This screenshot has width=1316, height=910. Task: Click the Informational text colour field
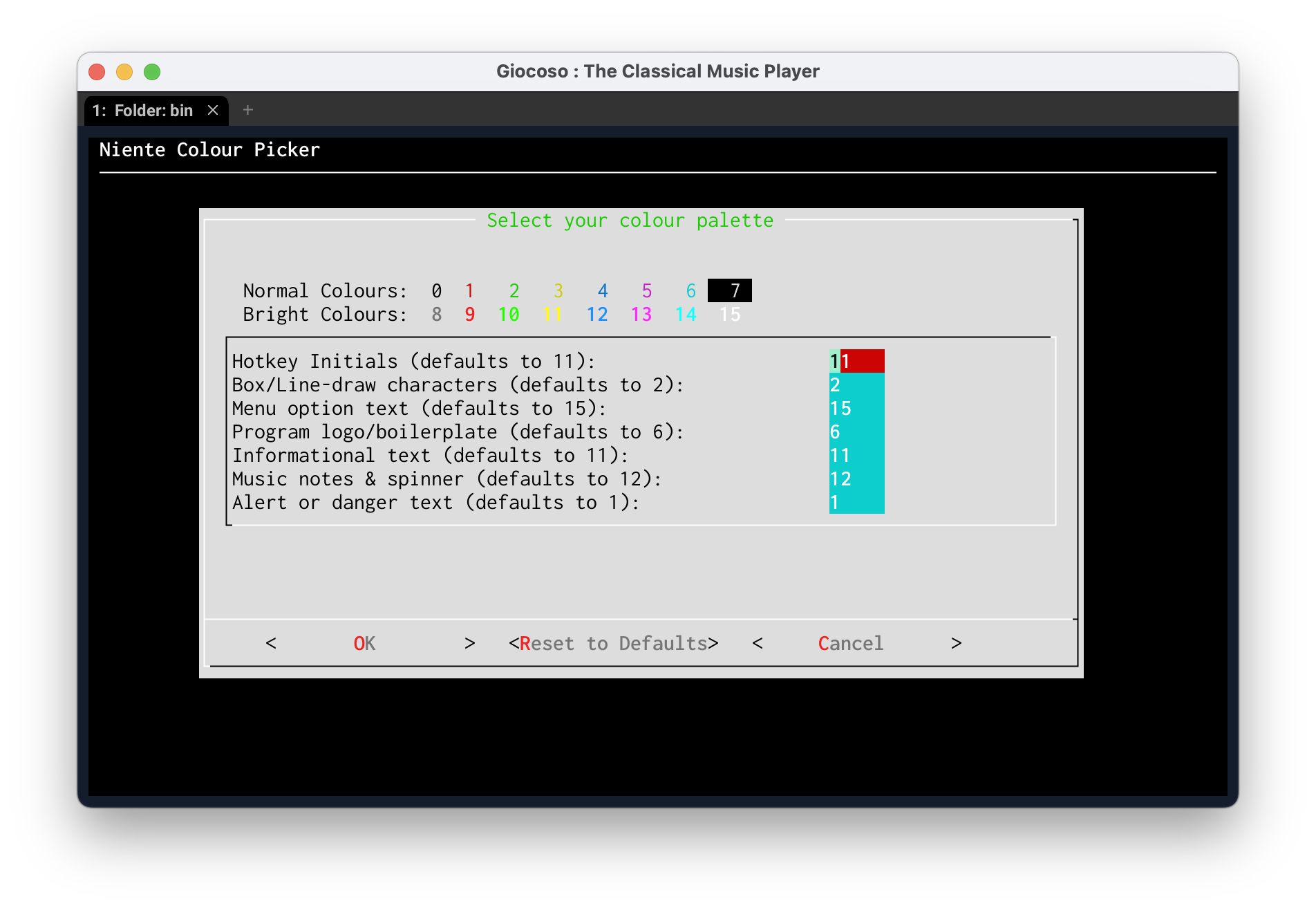[856, 456]
